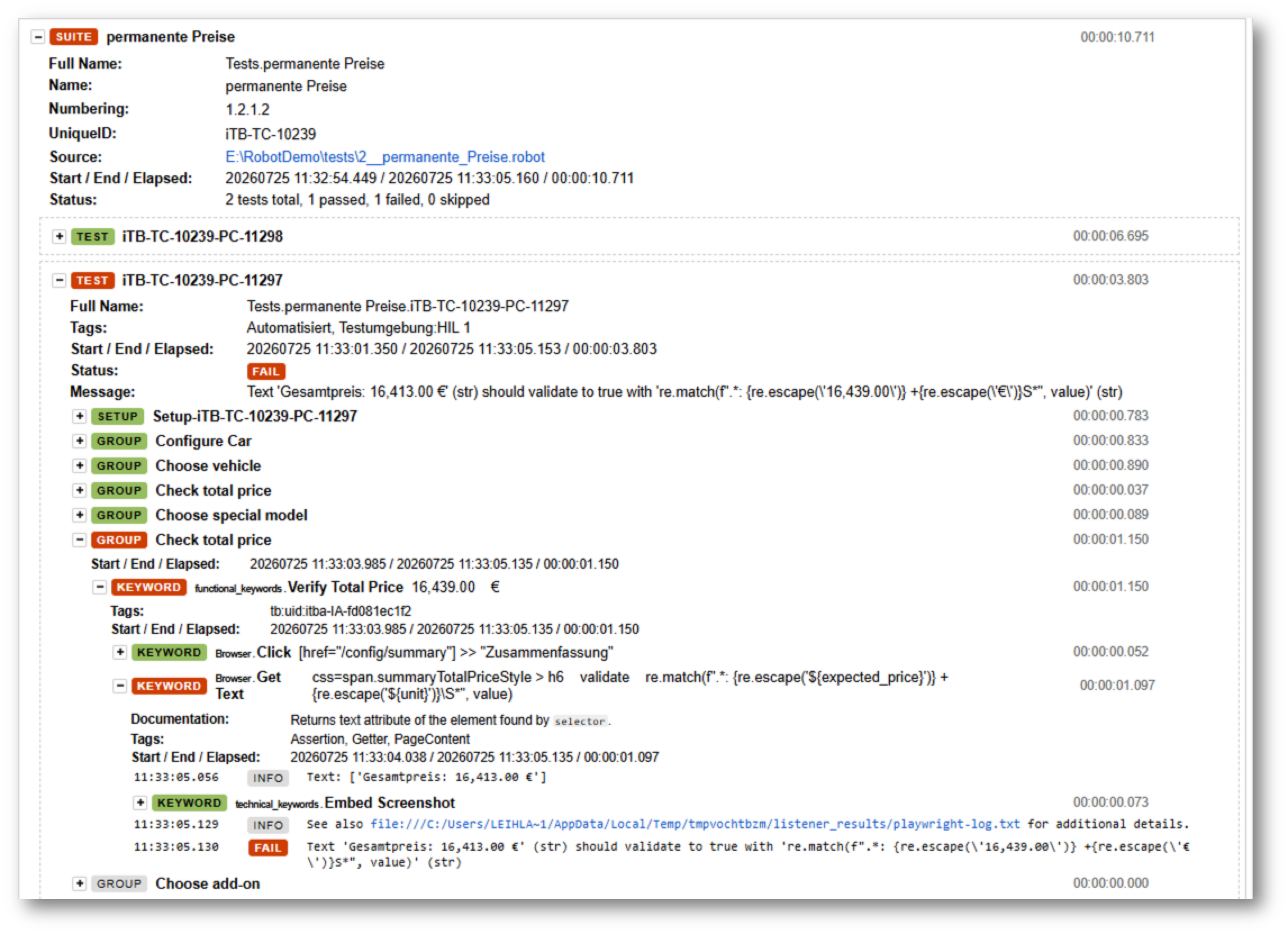Click red GROUP badge of Check total price
The height and width of the screenshot is (934, 1288).
[119, 540]
